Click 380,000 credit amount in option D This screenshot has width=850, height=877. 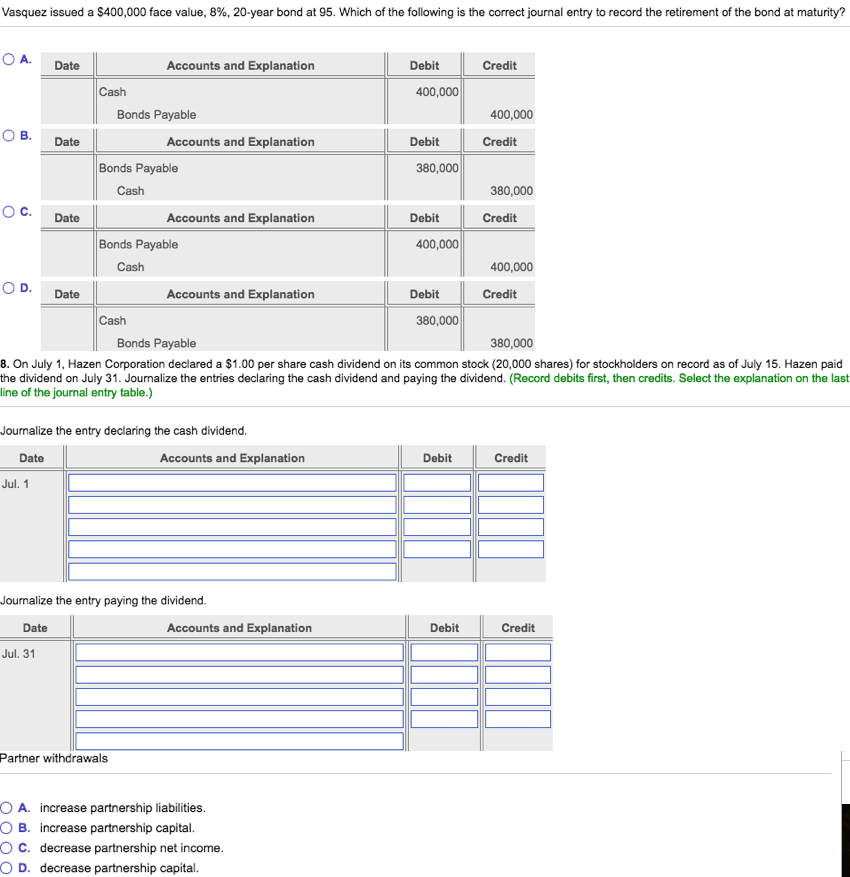[x=511, y=343]
